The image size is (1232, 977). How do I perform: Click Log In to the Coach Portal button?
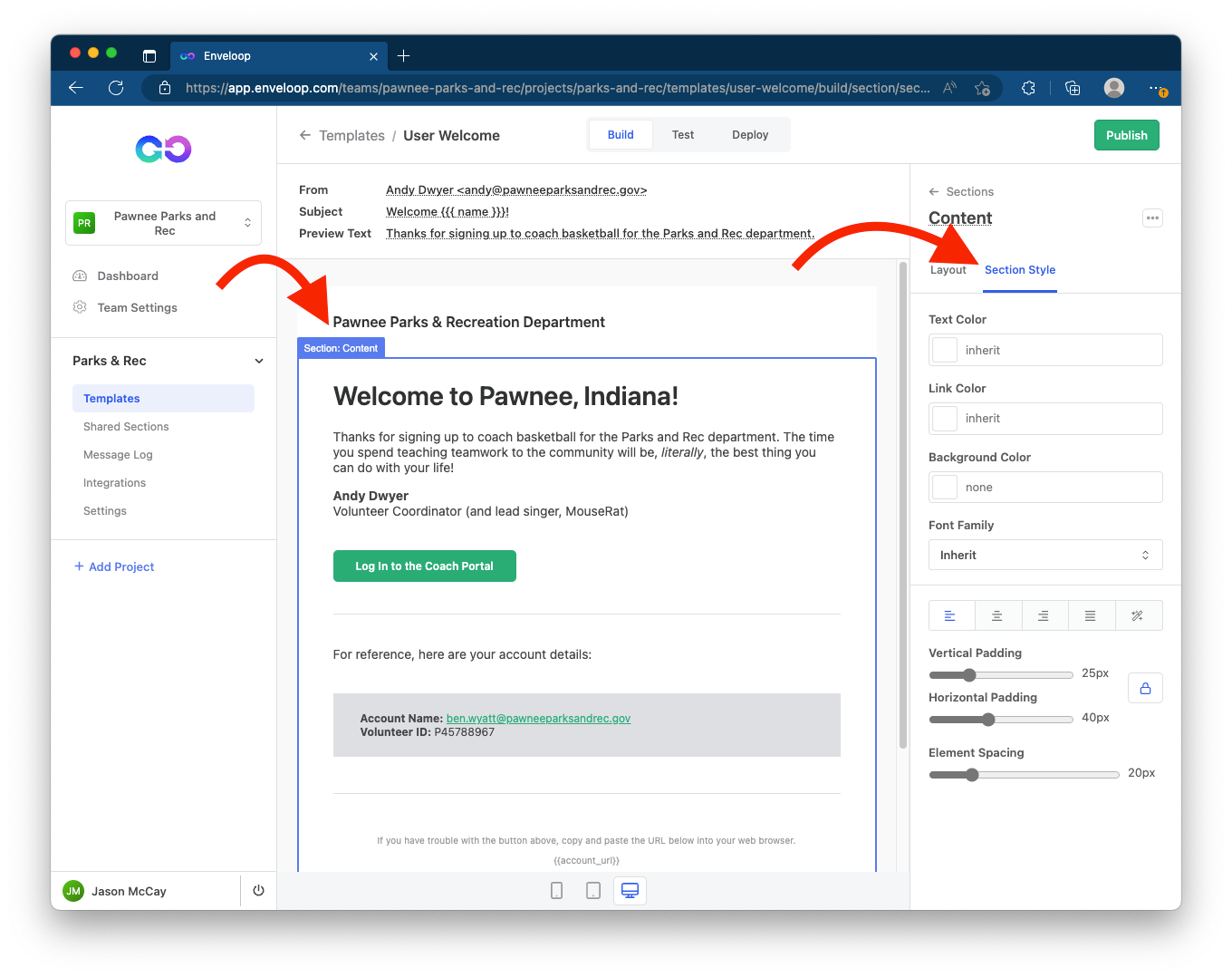(x=424, y=566)
